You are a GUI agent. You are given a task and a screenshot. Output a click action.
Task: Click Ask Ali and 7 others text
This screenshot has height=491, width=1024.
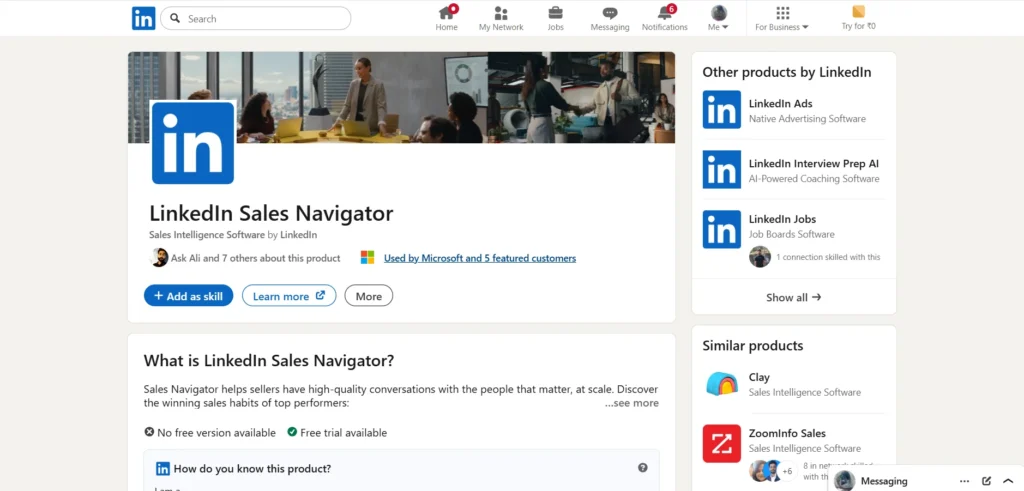click(255, 258)
